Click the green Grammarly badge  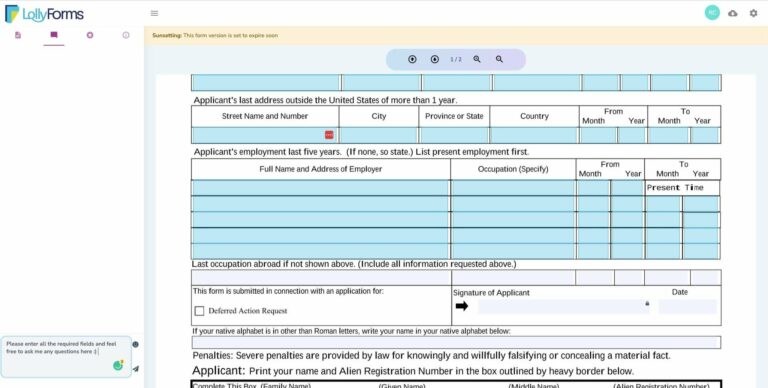pos(118,365)
